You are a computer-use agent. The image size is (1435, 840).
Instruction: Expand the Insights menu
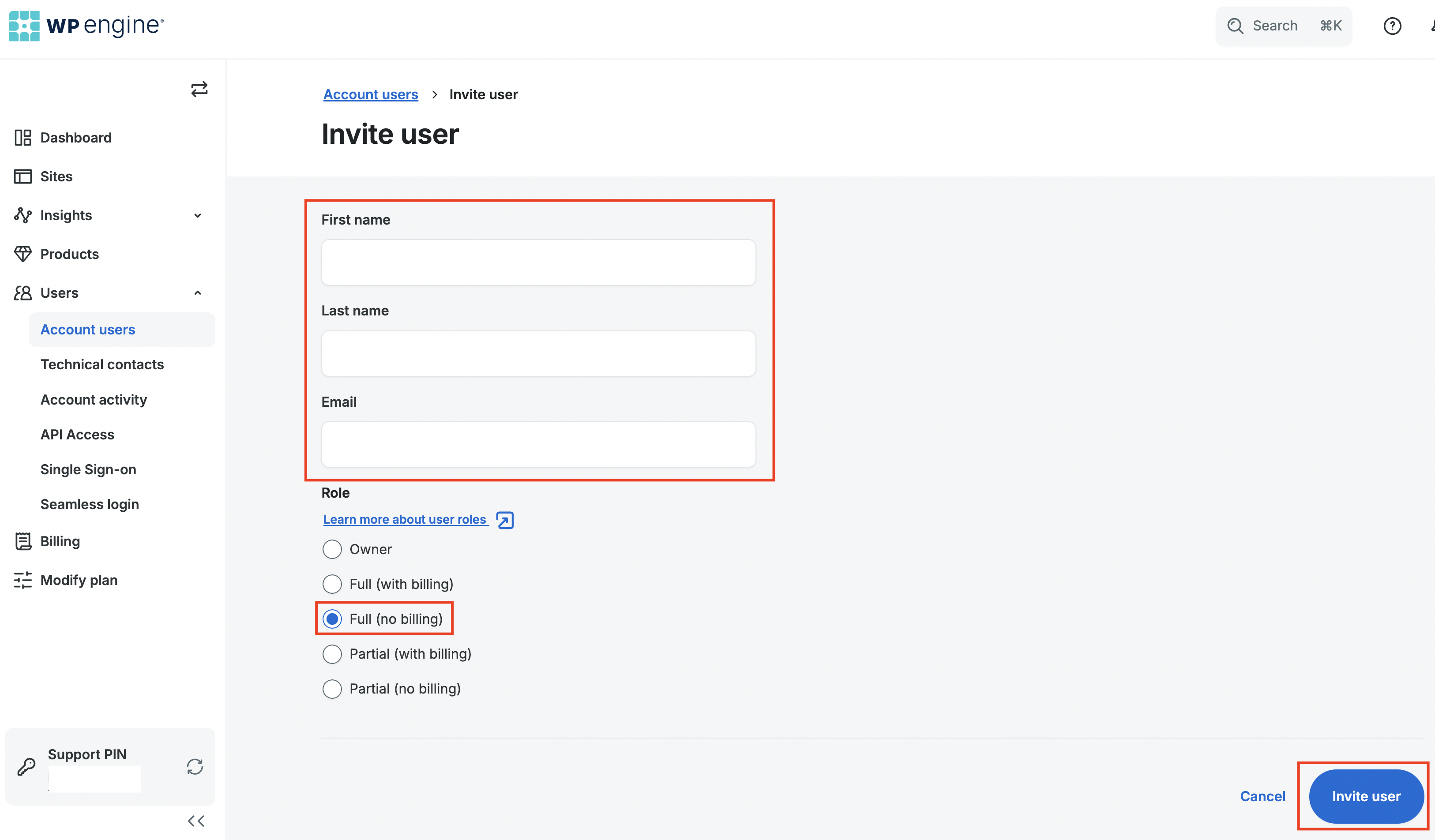[198, 215]
